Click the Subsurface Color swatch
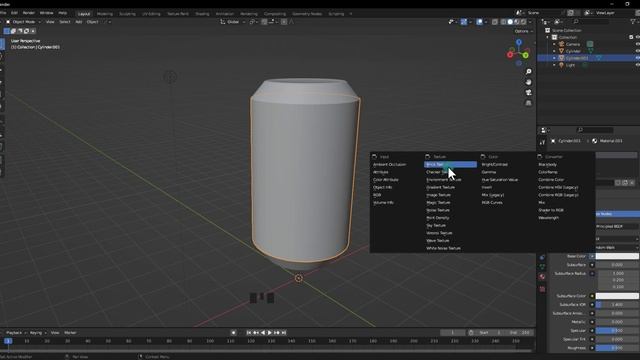The height and width of the screenshot is (360, 640). tap(617, 296)
